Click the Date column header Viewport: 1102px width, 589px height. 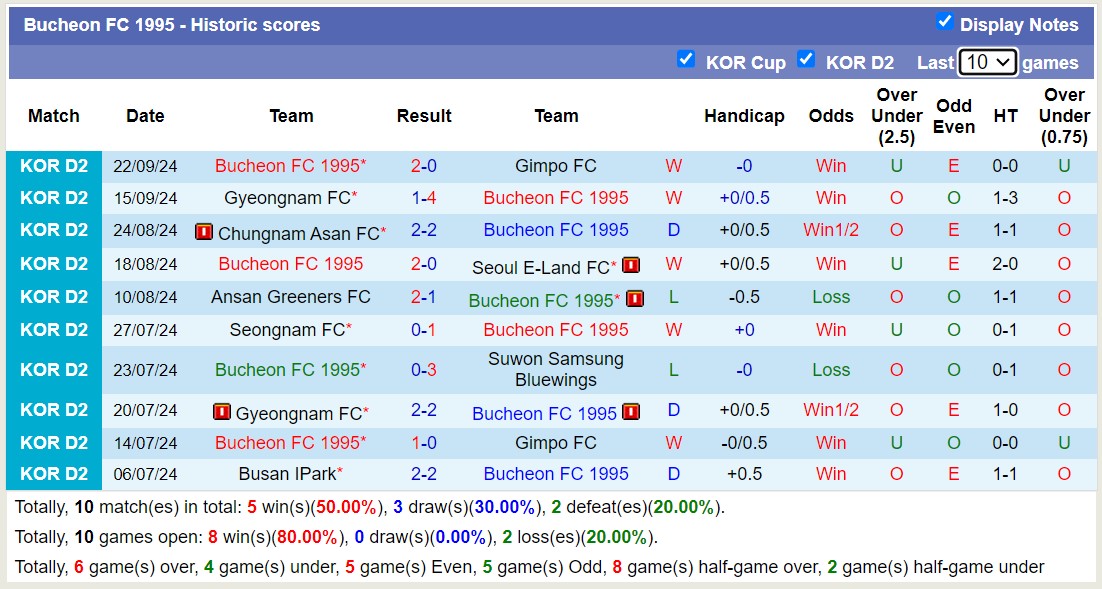tap(145, 116)
